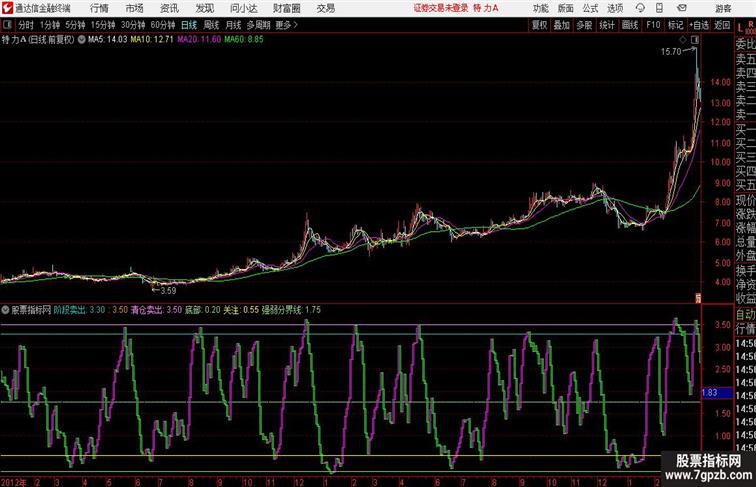Viewport: 756px width, 487px height.
Task: Add stock via +自选 button
Action: coord(699,25)
